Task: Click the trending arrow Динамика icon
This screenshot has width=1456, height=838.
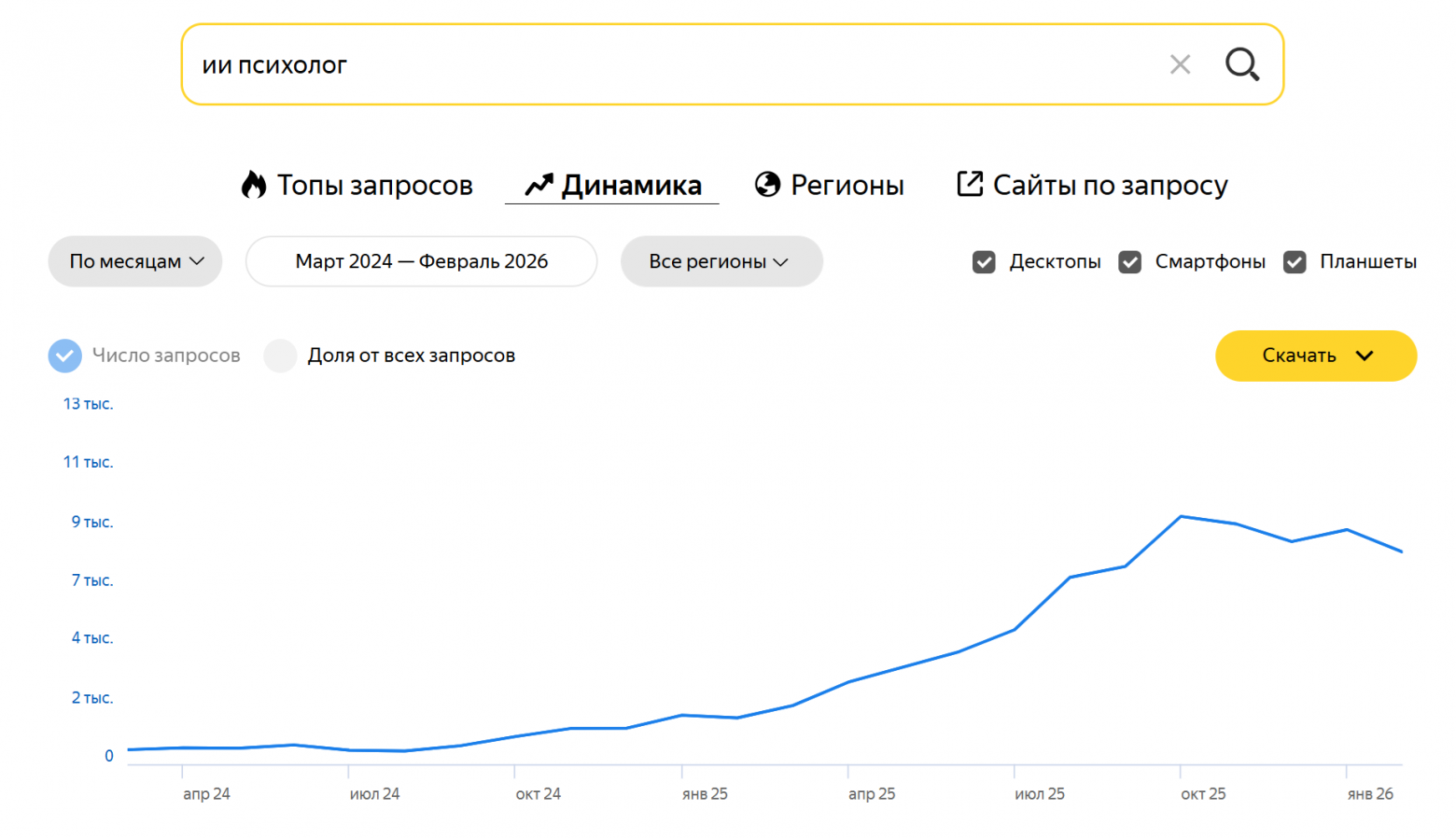Action: click(x=539, y=185)
